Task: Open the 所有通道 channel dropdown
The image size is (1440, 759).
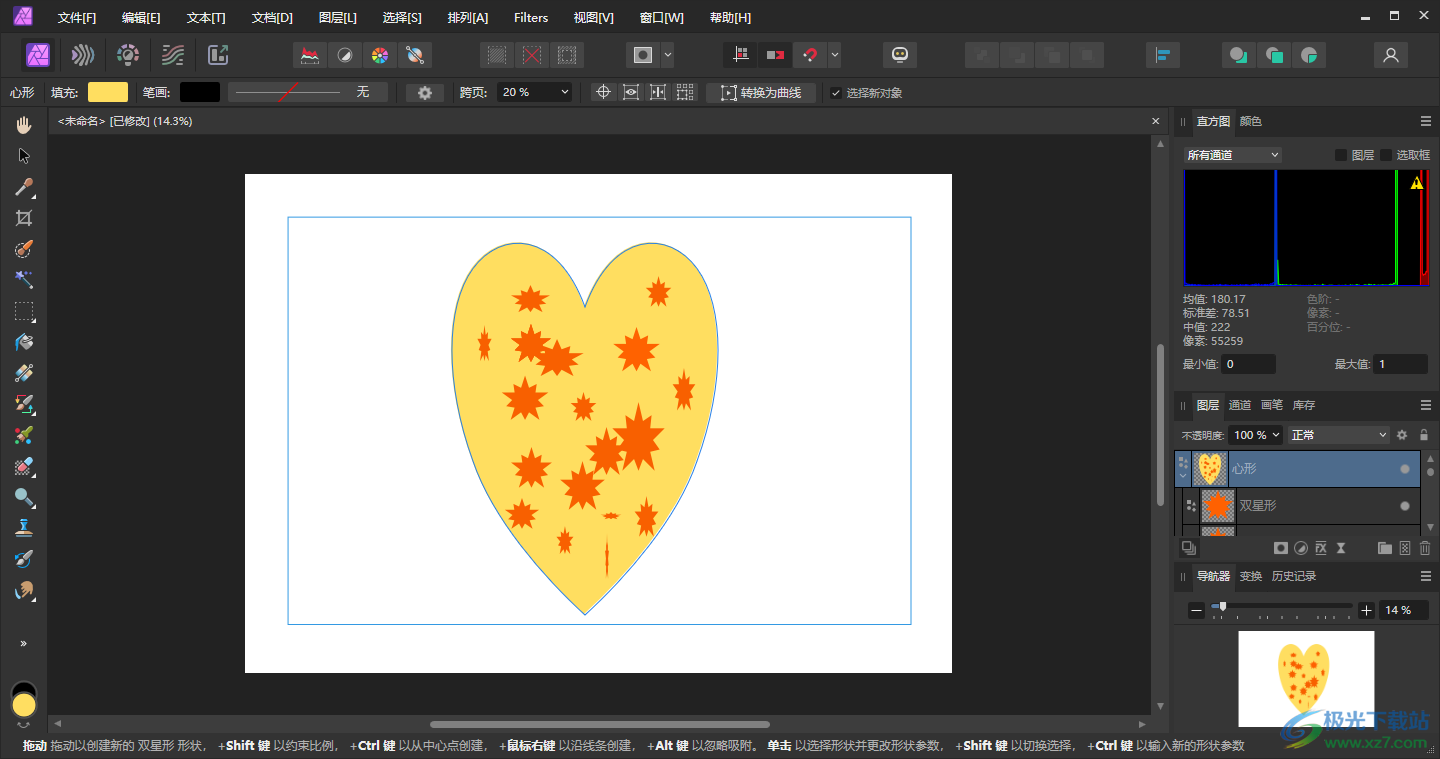Action: click(x=1232, y=155)
